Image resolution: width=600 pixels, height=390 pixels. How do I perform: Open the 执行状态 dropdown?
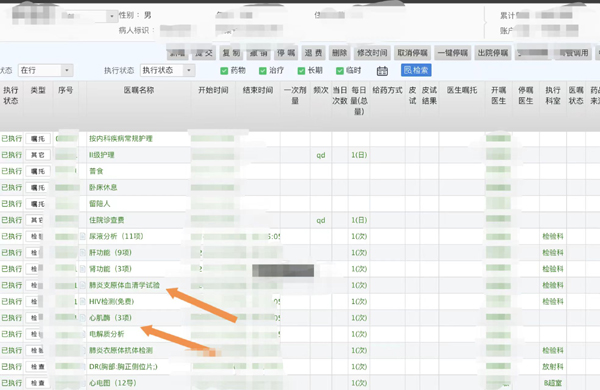[168, 70]
